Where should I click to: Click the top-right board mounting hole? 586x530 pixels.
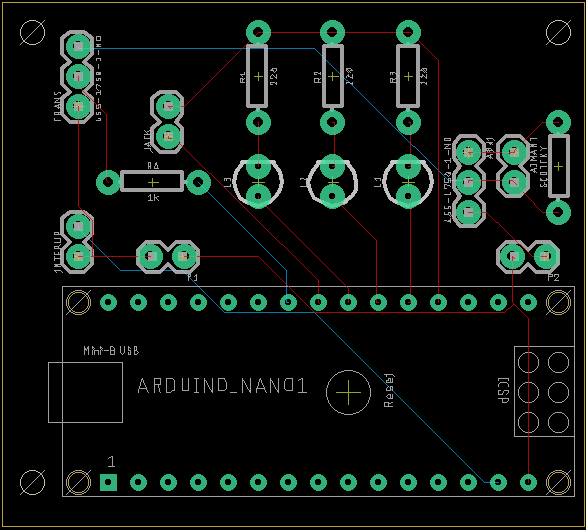tap(558, 33)
